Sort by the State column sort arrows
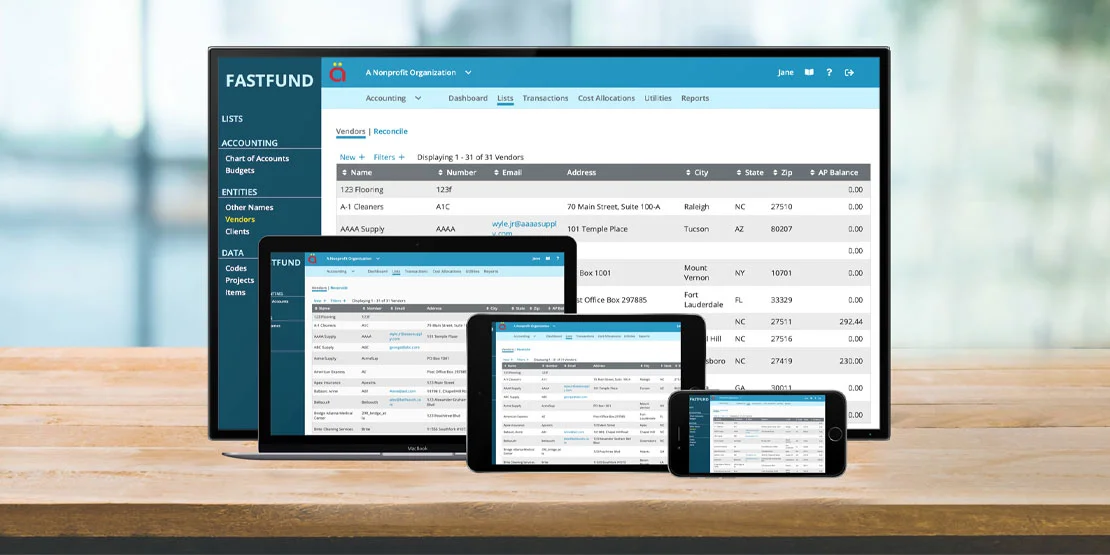Viewport: 1110px width, 555px height. click(x=739, y=173)
